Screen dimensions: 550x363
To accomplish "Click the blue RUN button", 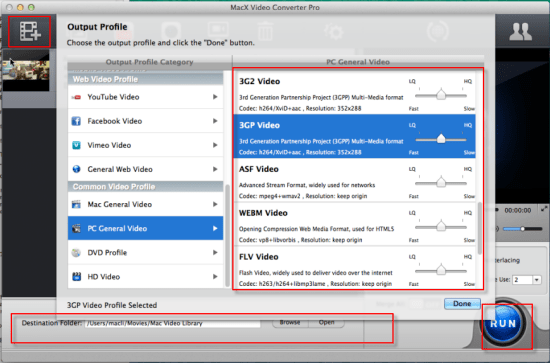I will tap(504, 323).
